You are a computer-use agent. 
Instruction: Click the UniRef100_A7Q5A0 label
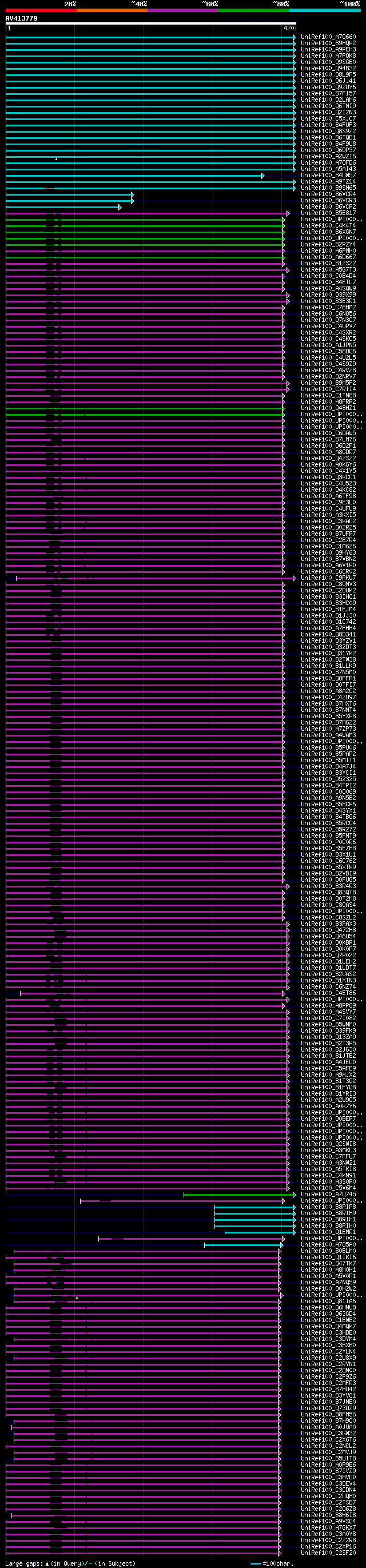coord(328,1245)
